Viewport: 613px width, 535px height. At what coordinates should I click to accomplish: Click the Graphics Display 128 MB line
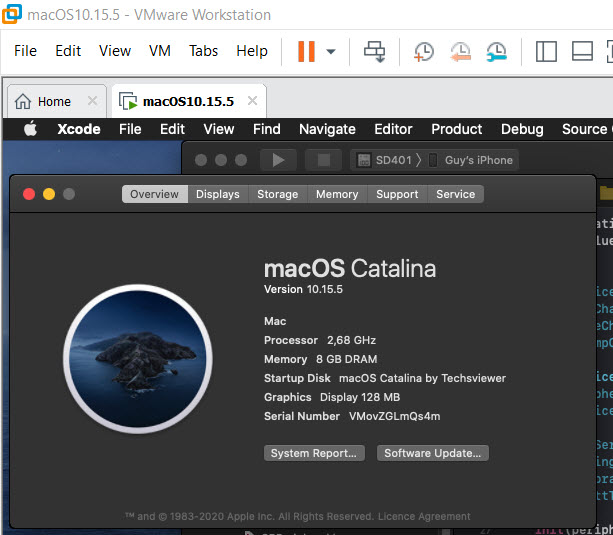coord(332,397)
